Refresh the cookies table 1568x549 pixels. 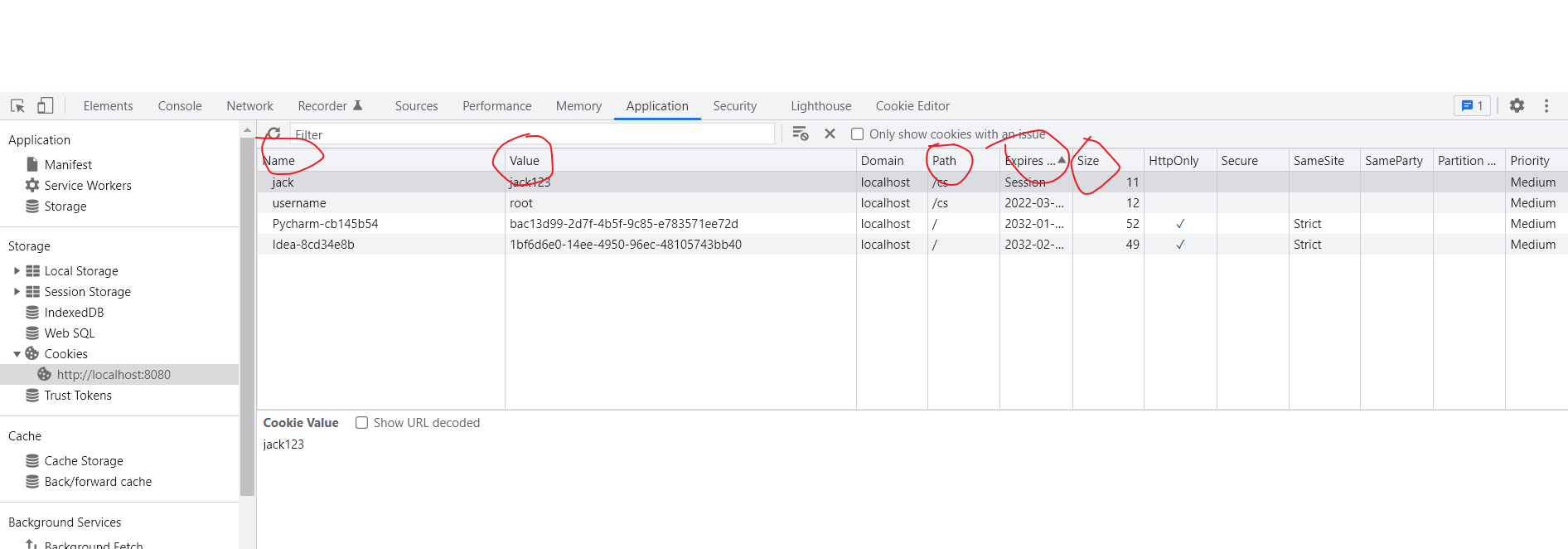(x=273, y=134)
